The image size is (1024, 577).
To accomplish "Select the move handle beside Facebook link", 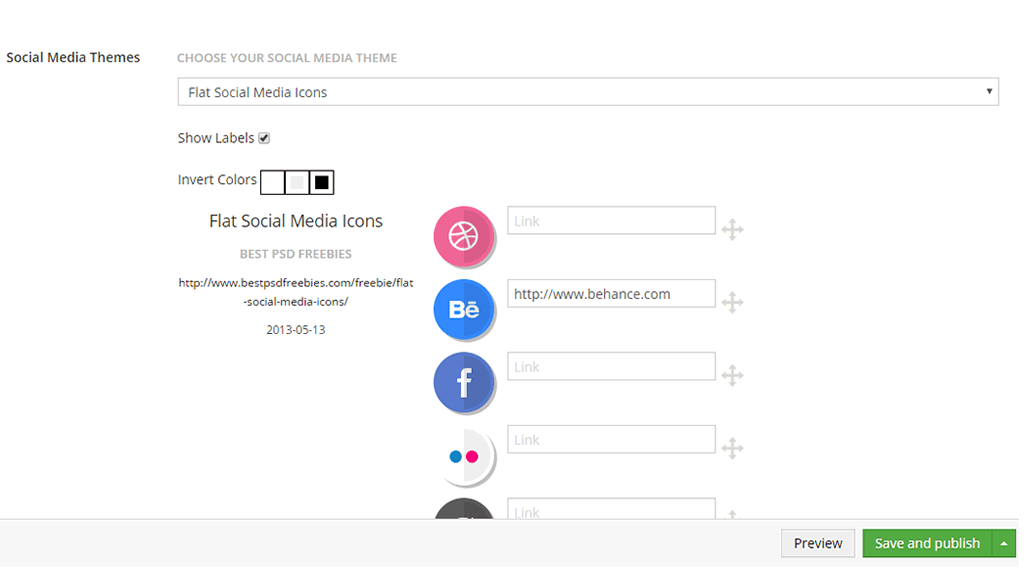I will click(x=732, y=376).
